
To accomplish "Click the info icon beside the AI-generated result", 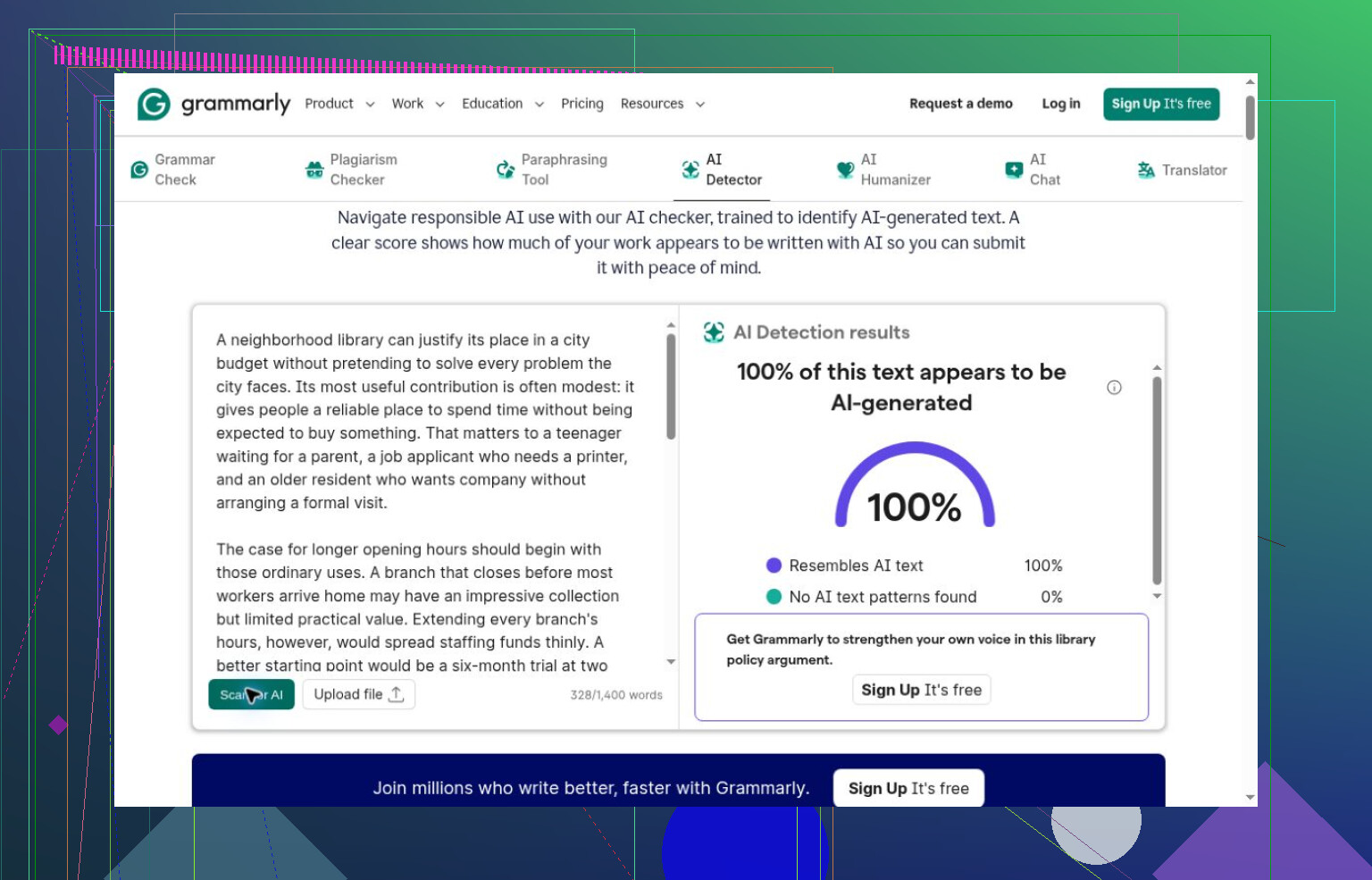I will (x=1114, y=387).
